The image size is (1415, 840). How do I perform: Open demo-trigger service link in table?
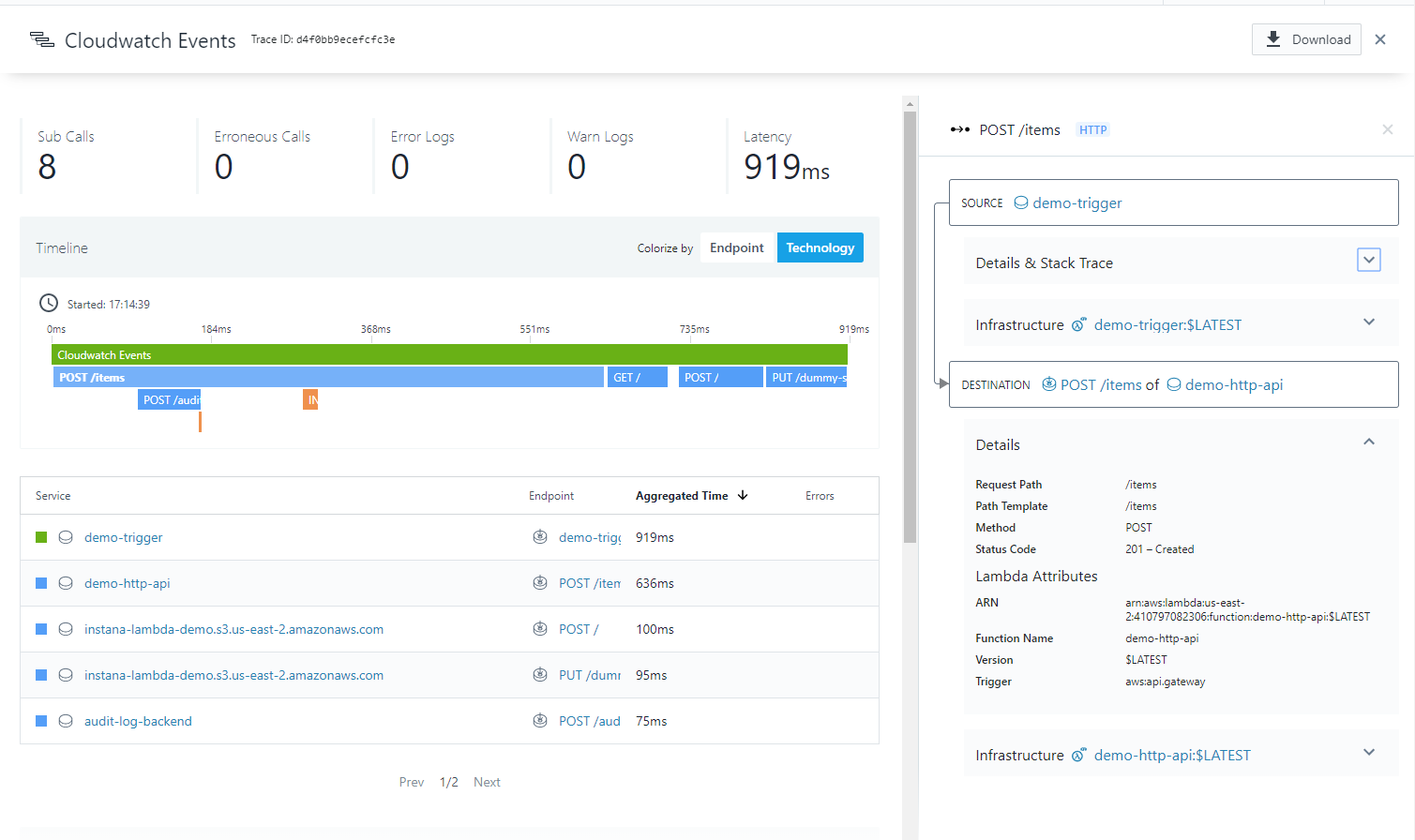[124, 537]
